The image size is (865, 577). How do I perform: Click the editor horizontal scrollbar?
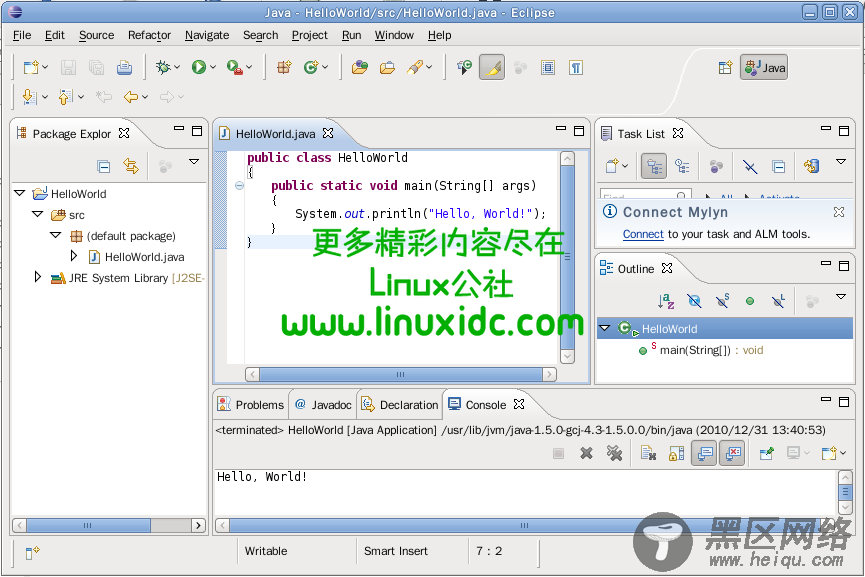coord(401,375)
